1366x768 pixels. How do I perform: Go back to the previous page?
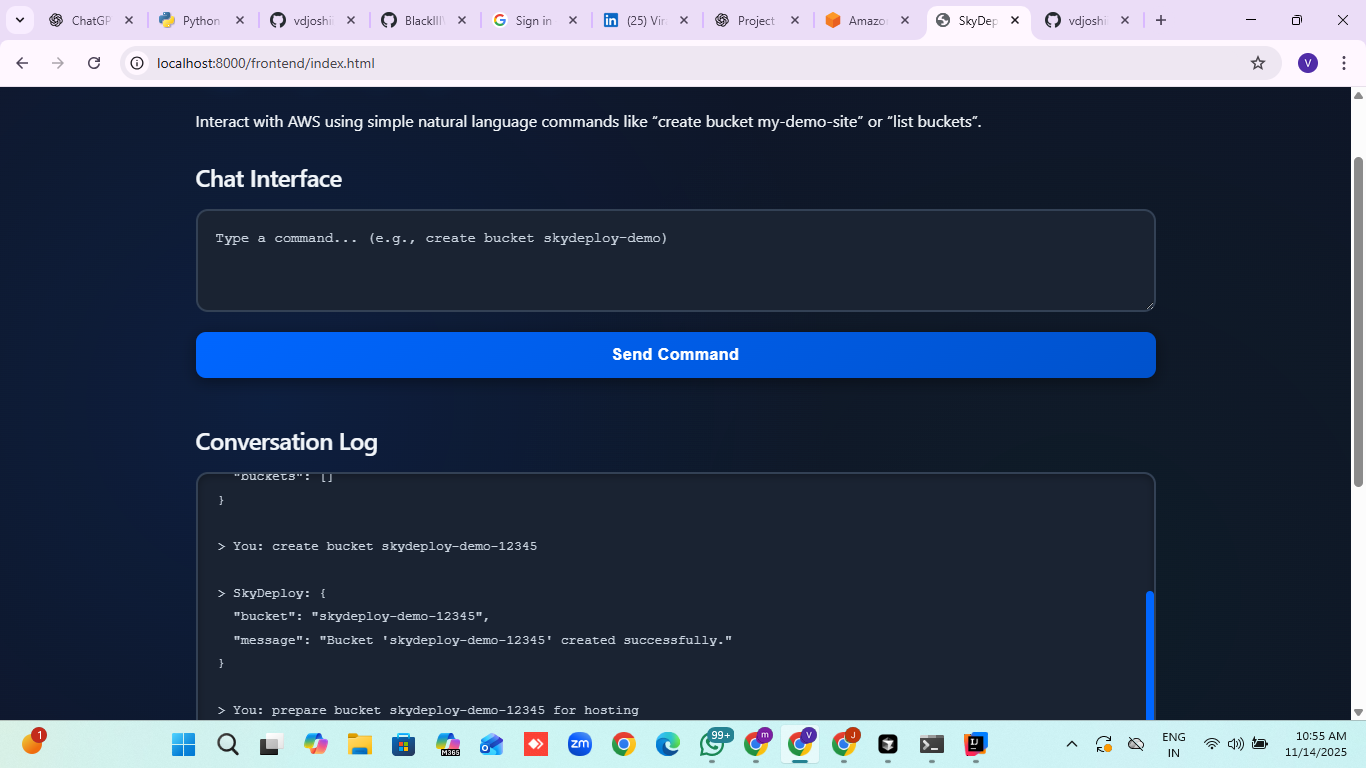[22, 63]
